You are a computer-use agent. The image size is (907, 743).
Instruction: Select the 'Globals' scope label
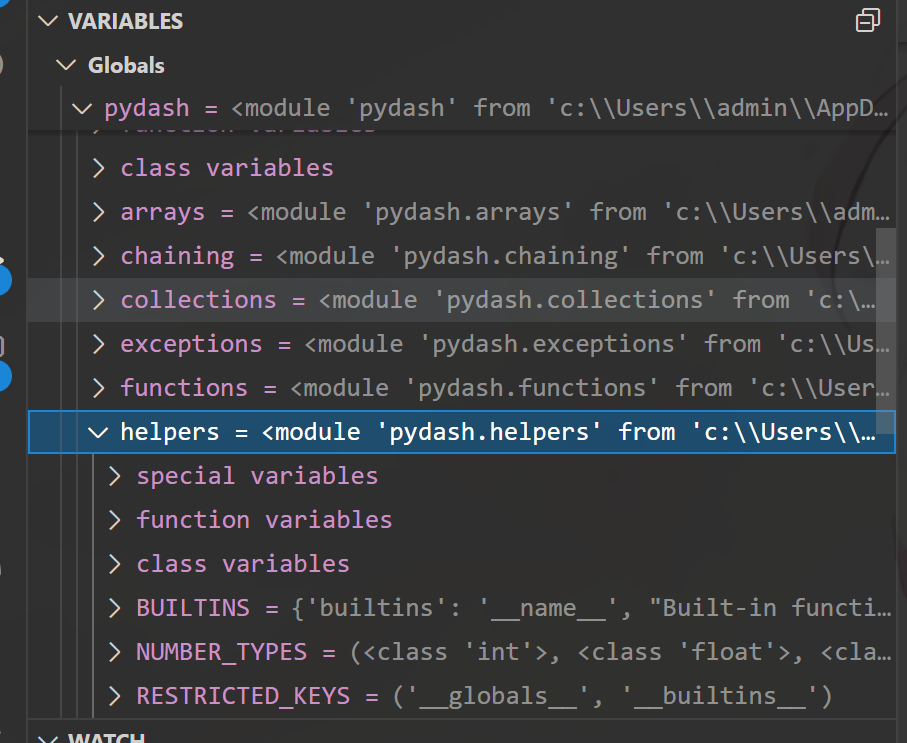(126, 65)
